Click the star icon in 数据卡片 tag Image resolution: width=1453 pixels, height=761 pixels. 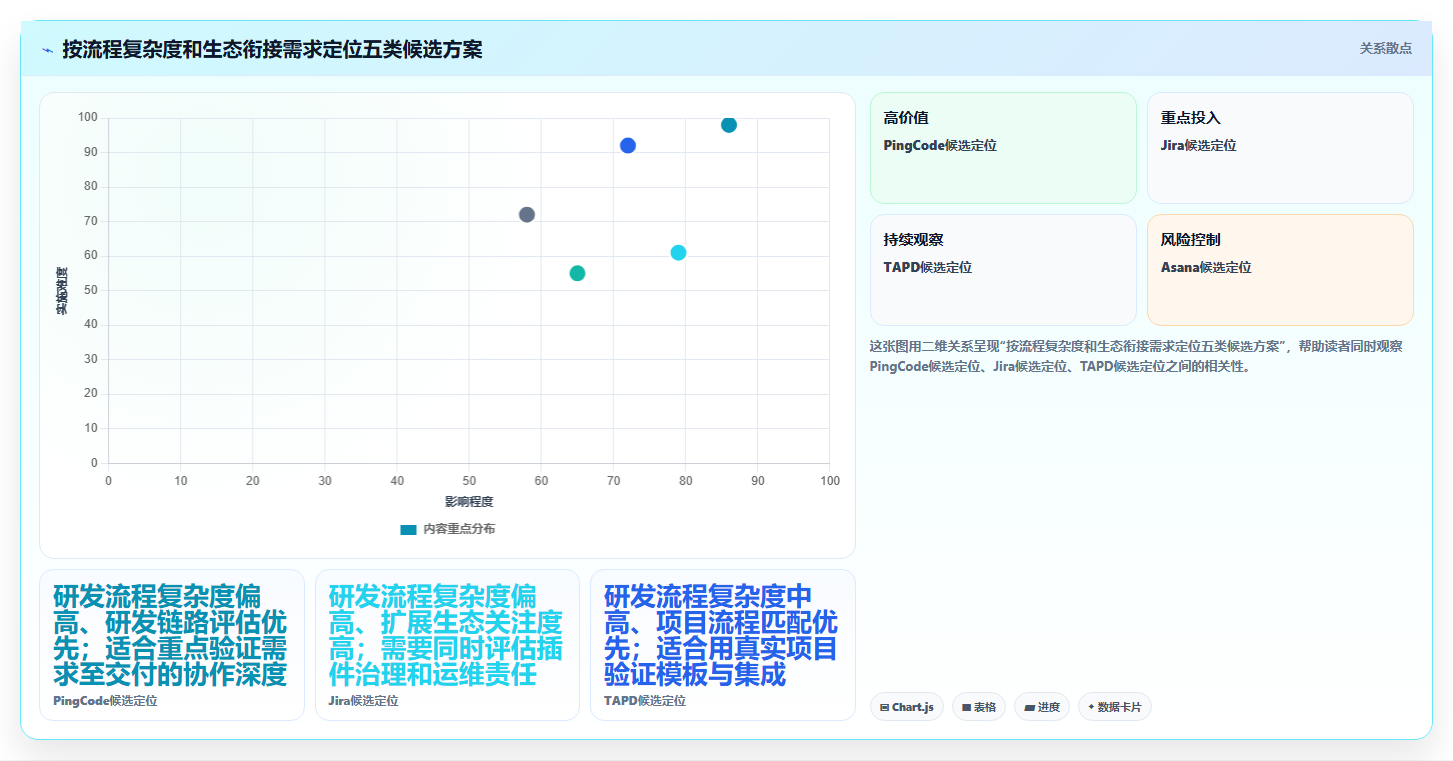click(x=1091, y=707)
